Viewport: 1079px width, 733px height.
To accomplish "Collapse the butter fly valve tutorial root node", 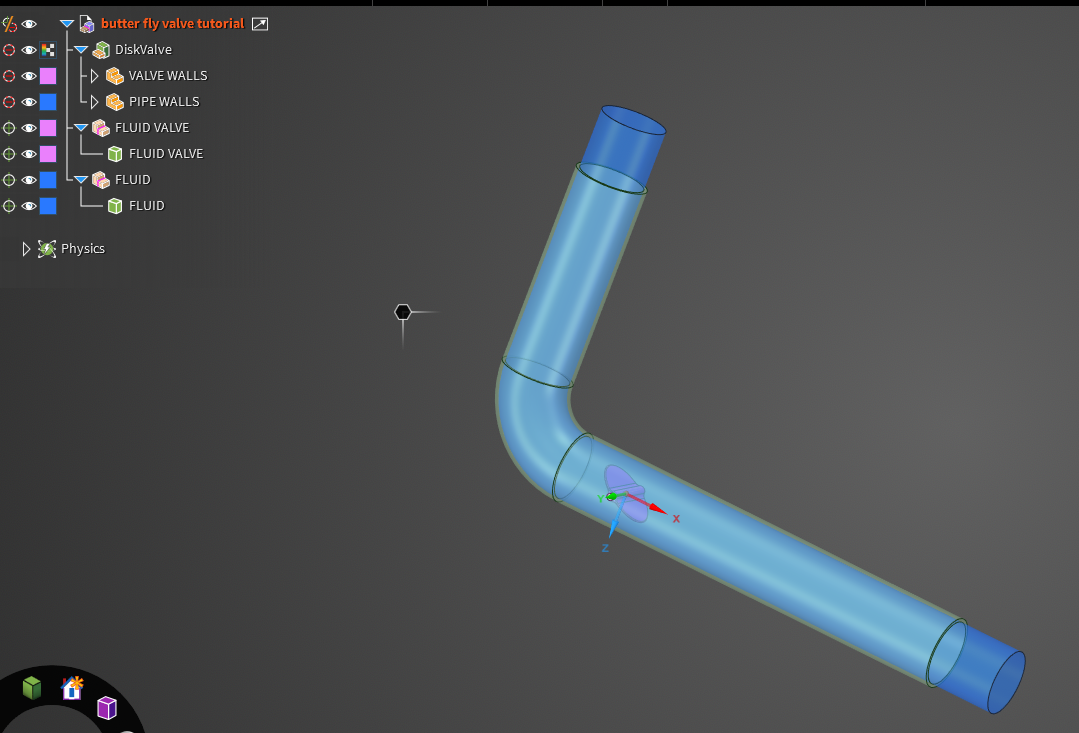I will click(x=67, y=24).
